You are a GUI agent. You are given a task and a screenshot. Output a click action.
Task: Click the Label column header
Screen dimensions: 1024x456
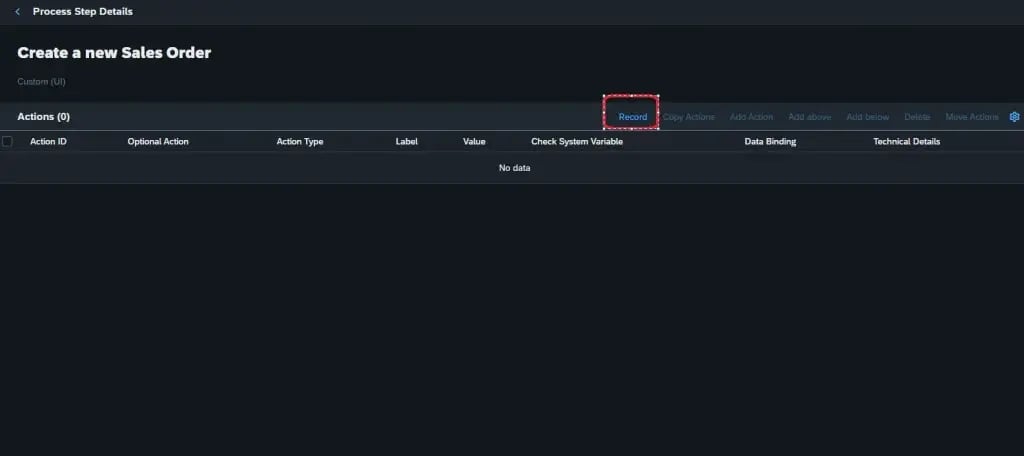(x=406, y=142)
